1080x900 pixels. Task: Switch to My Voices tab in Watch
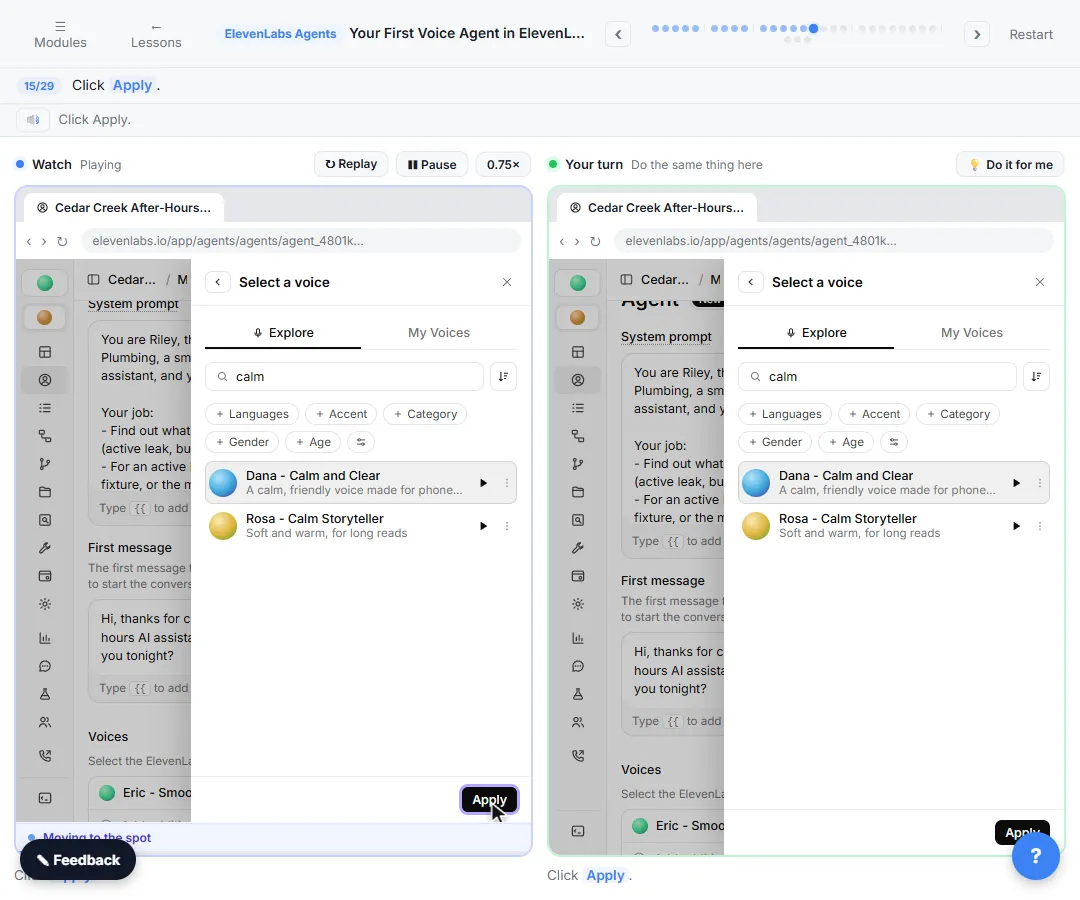(x=439, y=333)
